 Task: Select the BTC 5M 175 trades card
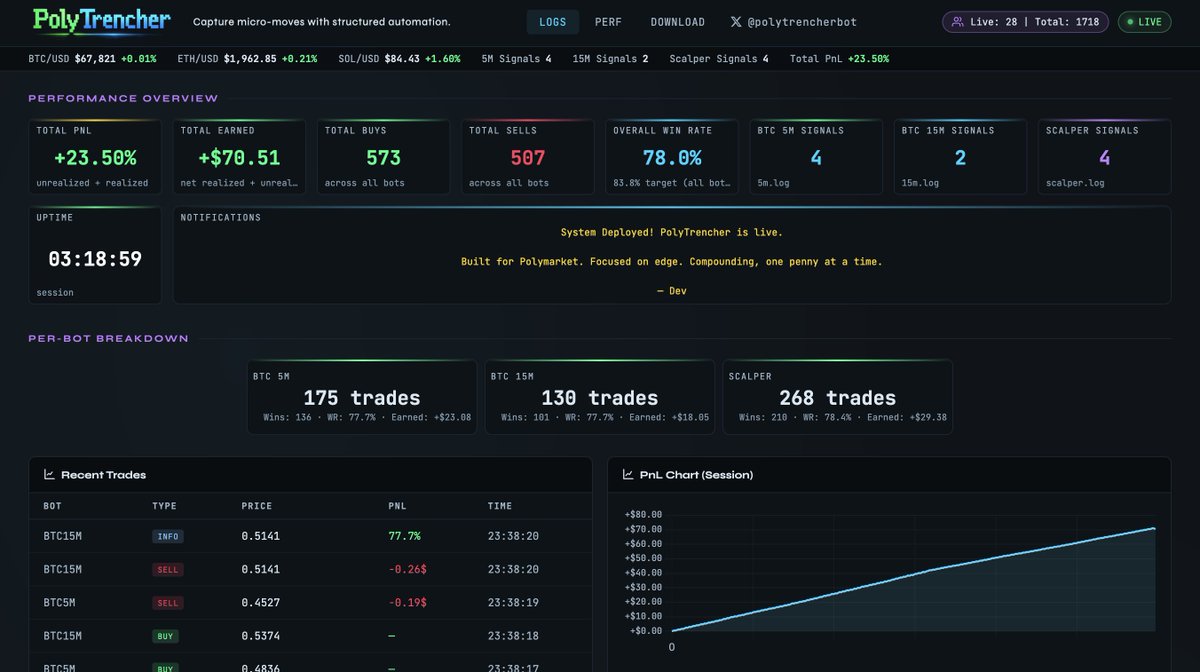click(x=362, y=397)
